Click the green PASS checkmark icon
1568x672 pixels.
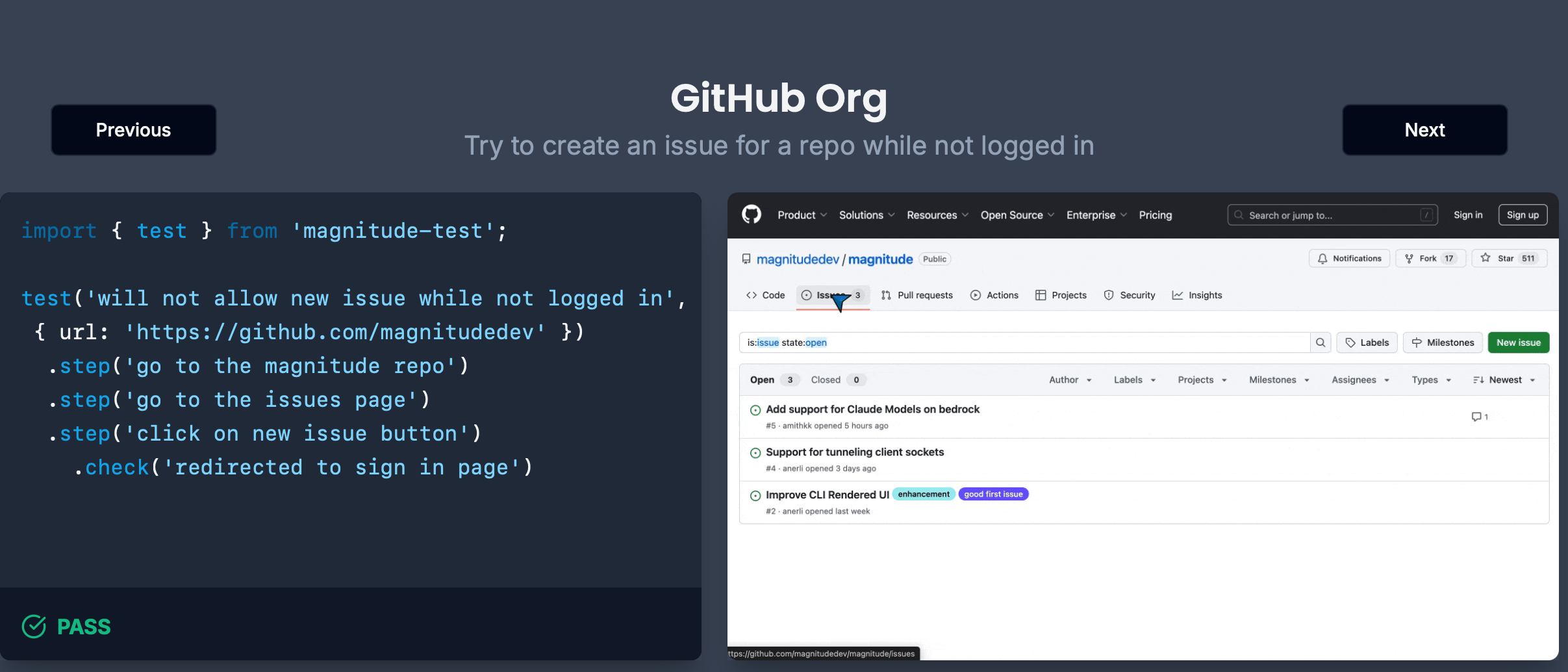(x=34, y=627)
